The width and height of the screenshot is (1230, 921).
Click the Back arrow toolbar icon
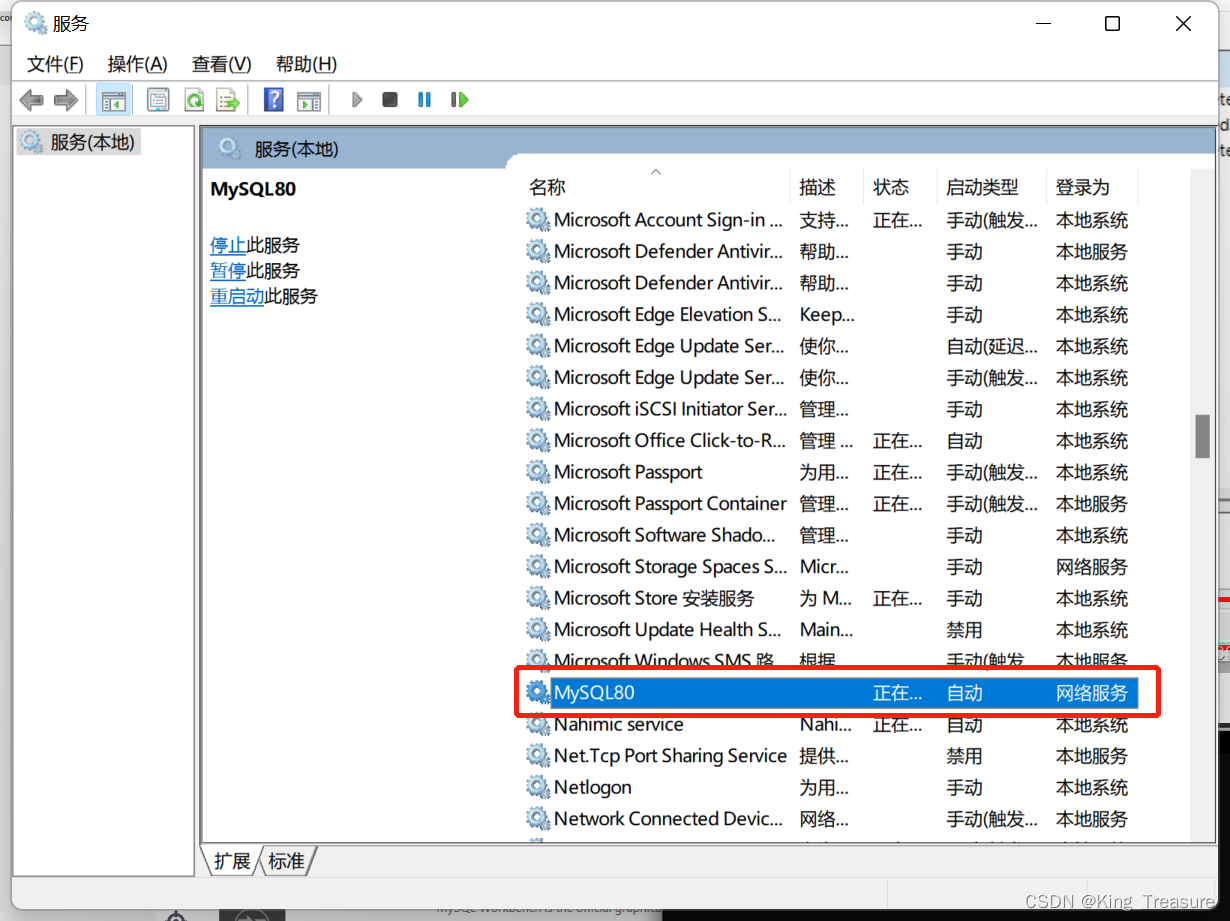click(32, 100)
